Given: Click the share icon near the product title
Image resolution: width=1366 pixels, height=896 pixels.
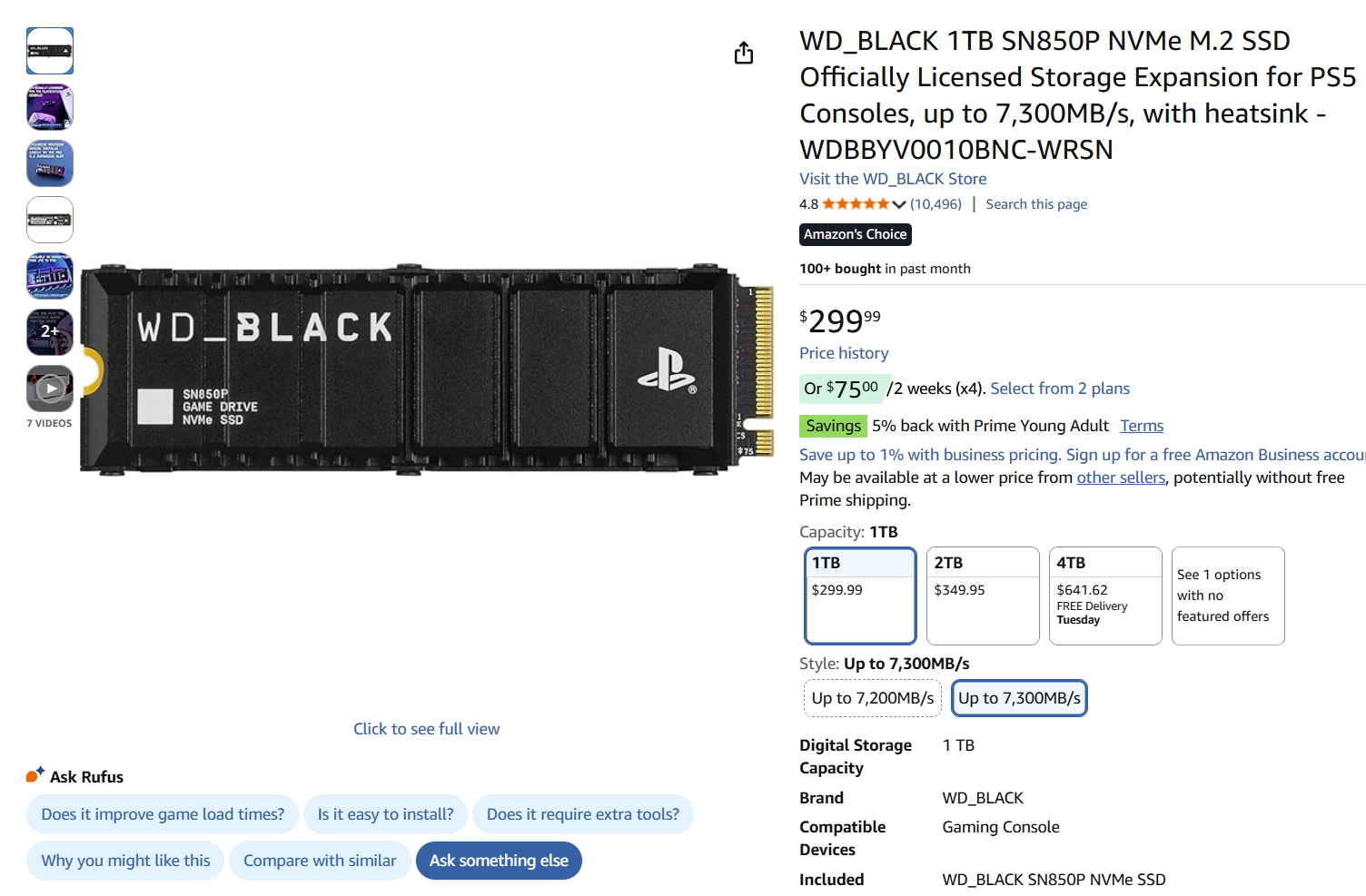Looking at the screenshot, I should click(x=743, y=53).
